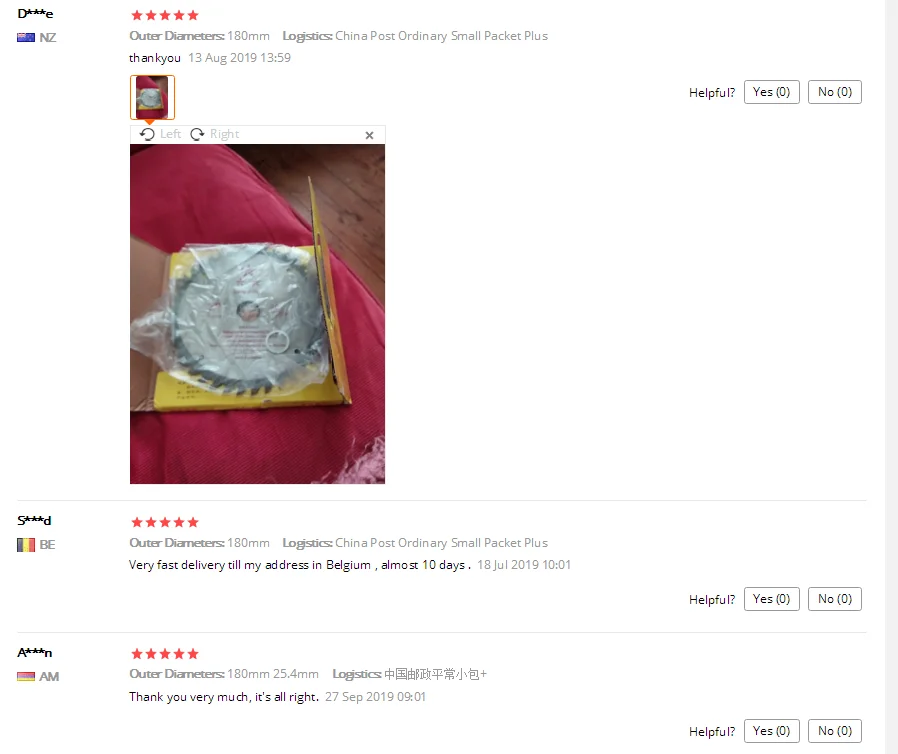Click the five-star rating of A***n
898x754 pixels.
pos(164,654)
